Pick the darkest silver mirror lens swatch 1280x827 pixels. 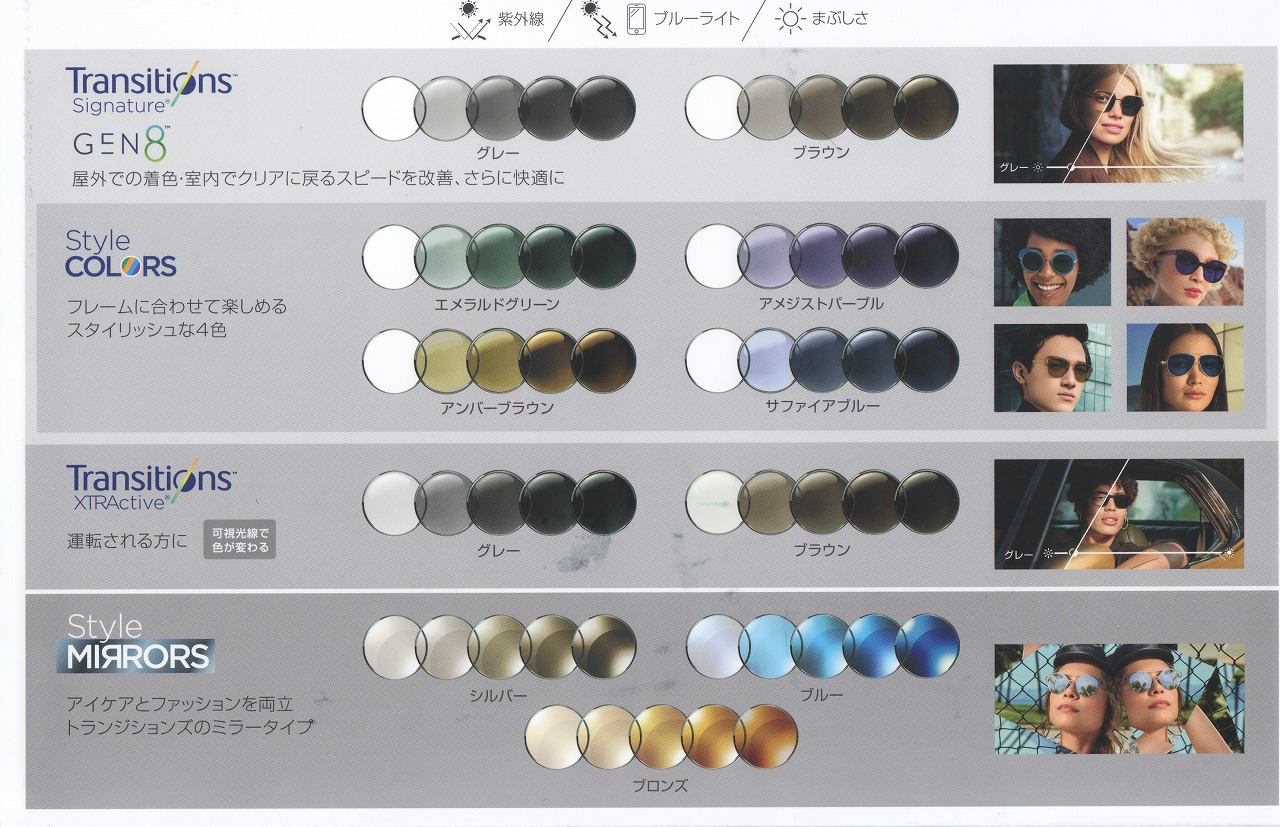click(604, 647)
